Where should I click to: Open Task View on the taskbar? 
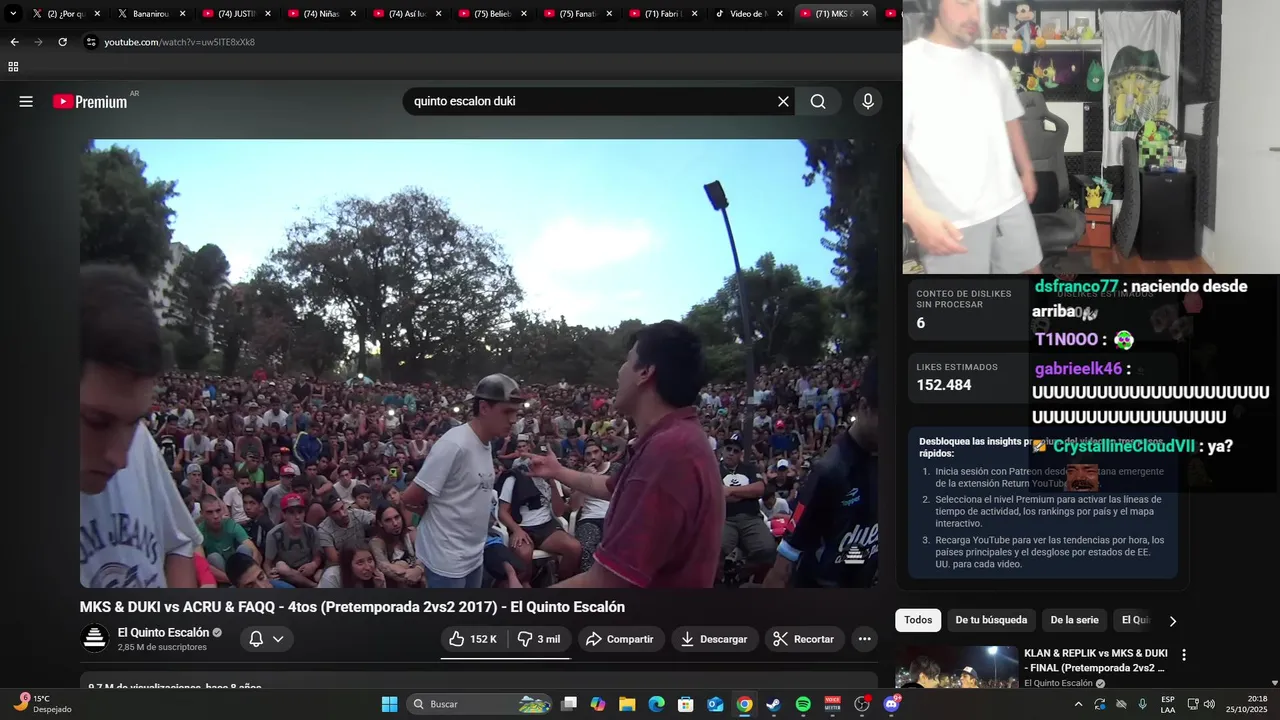click(569, 704)
